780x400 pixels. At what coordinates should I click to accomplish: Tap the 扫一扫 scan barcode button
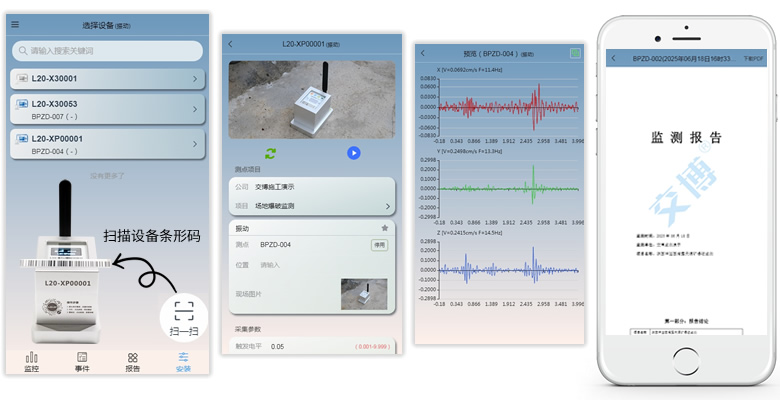pyautogui.click(x=183, y=314)
